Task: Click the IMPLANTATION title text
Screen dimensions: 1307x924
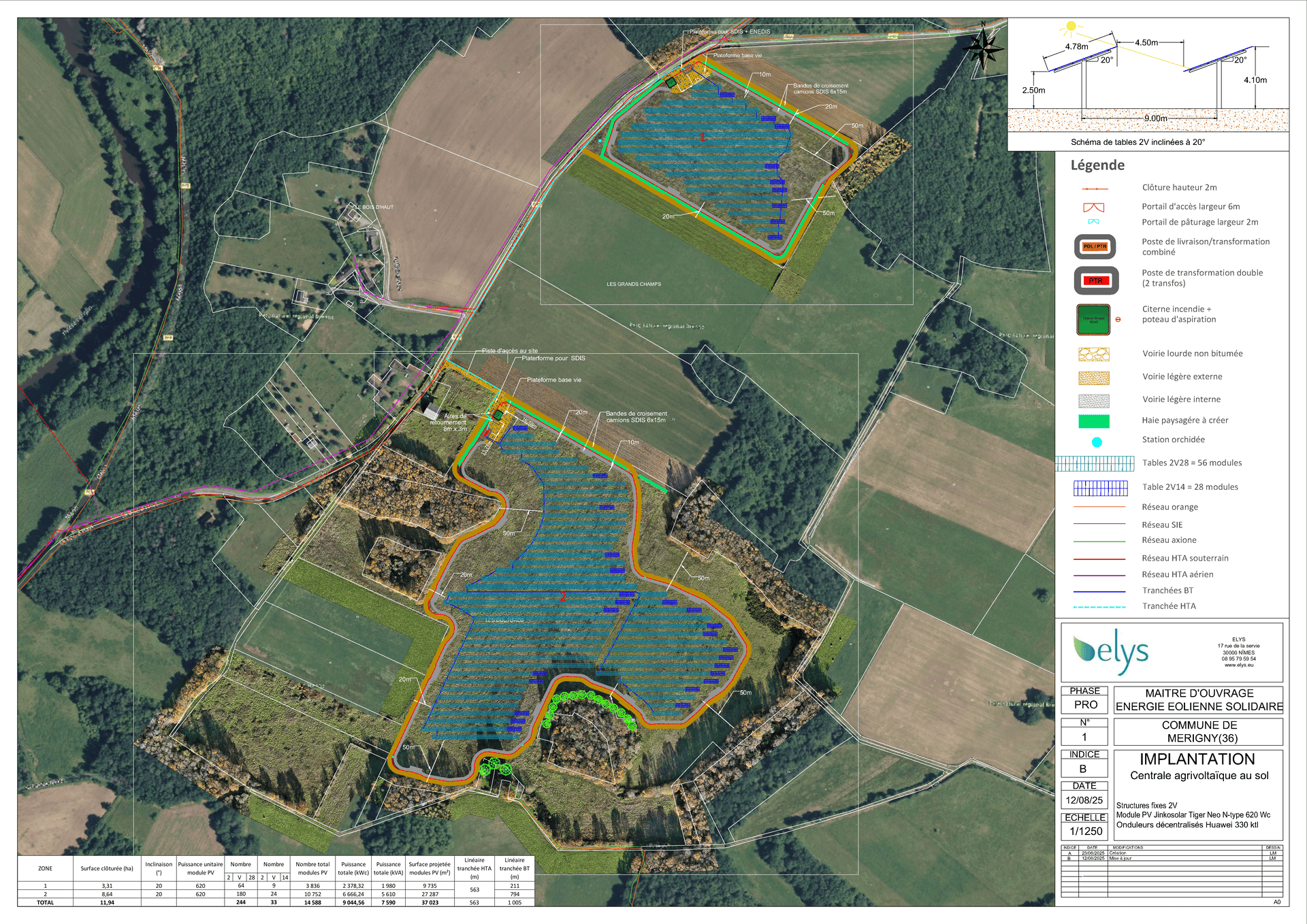Action: click(x=1197, y=759)
